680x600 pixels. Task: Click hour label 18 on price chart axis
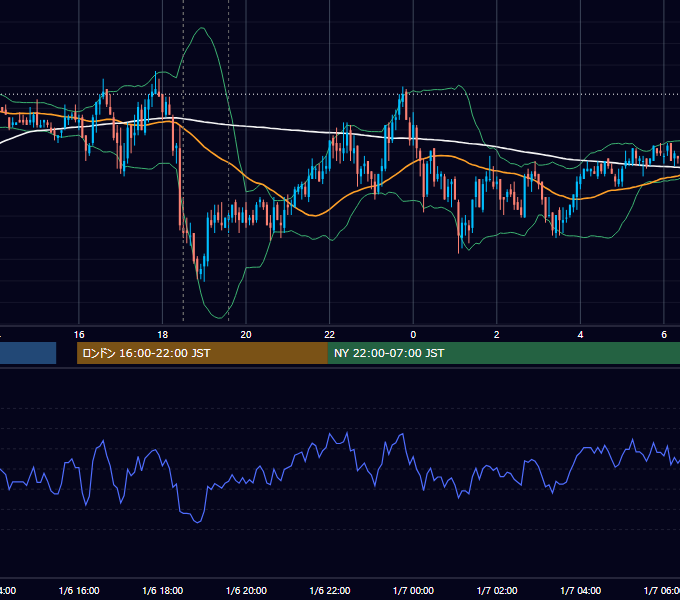(x=163, y=335)
